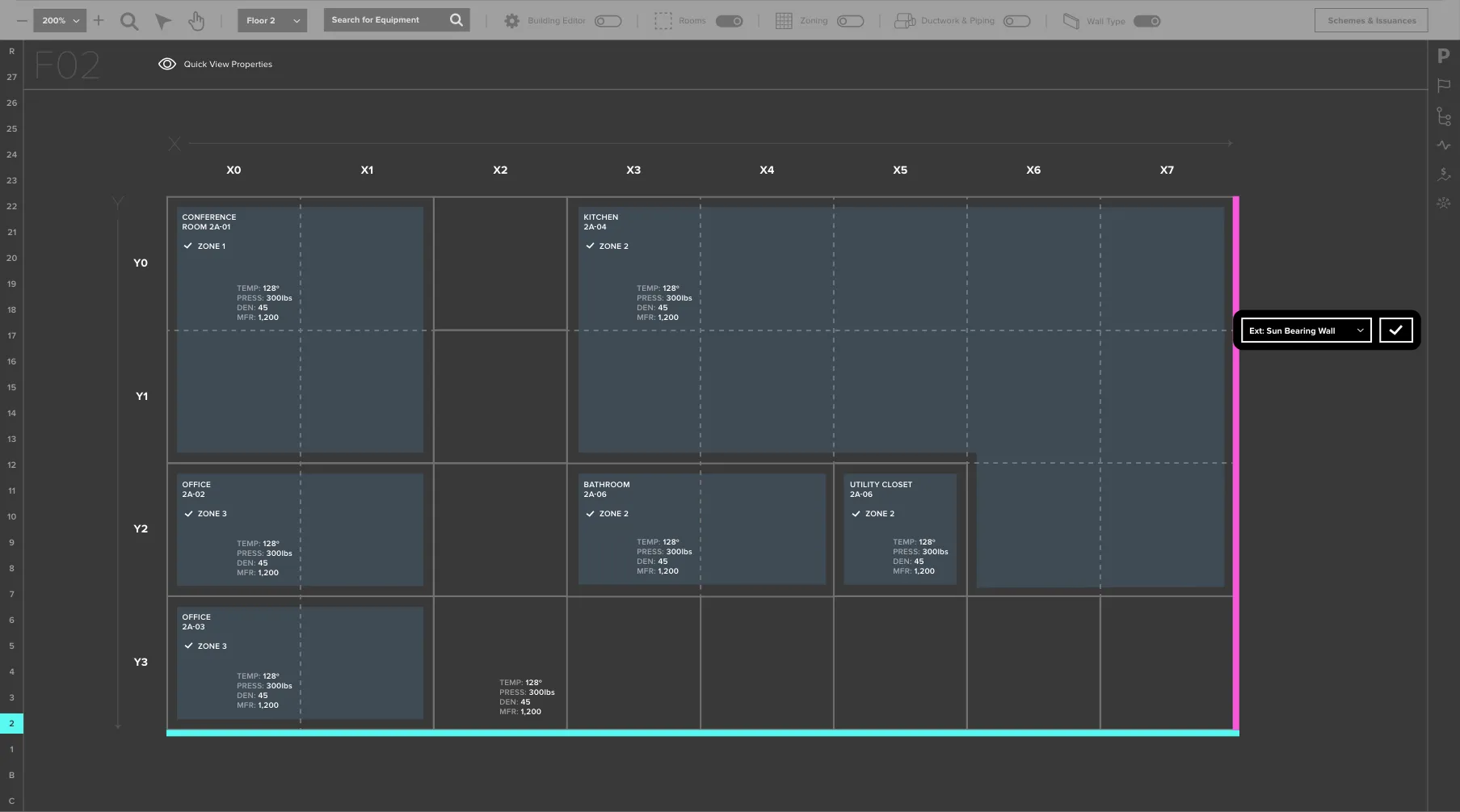Screen dimensions: 1460x812
Task: Select floor level 2 on left ruler
Action: click(x=11, y=723)
